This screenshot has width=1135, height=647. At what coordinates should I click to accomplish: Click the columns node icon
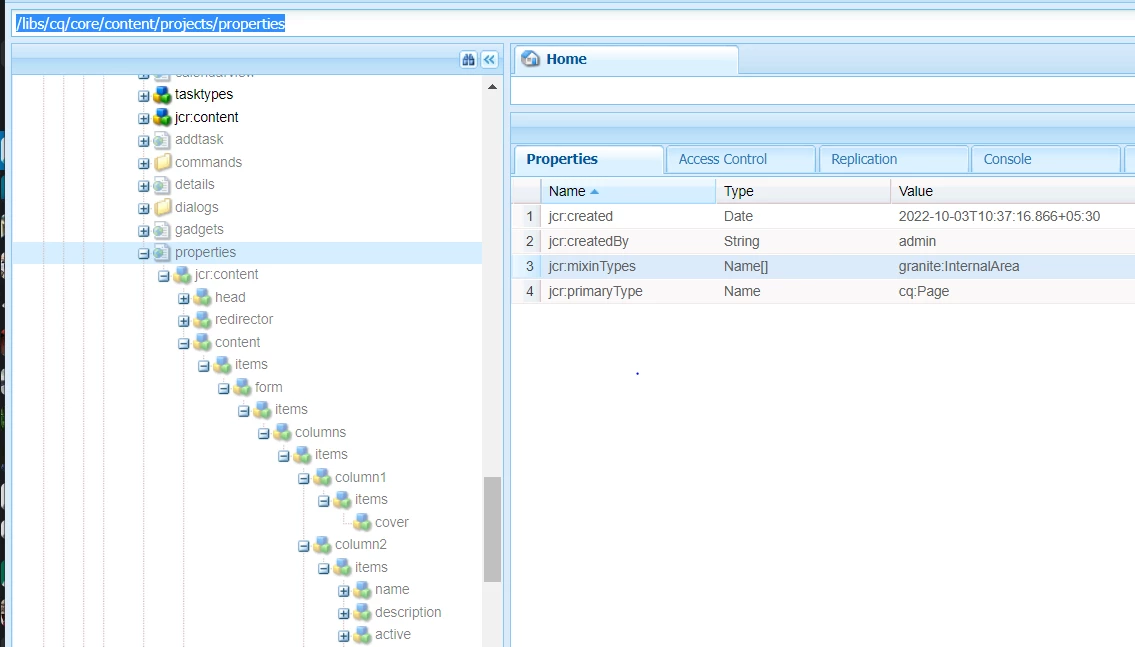pos(282,432)
